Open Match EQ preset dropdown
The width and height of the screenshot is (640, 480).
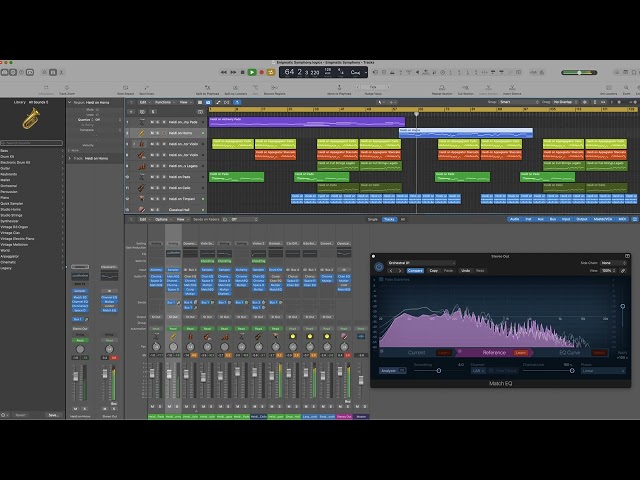click(421, 263)
